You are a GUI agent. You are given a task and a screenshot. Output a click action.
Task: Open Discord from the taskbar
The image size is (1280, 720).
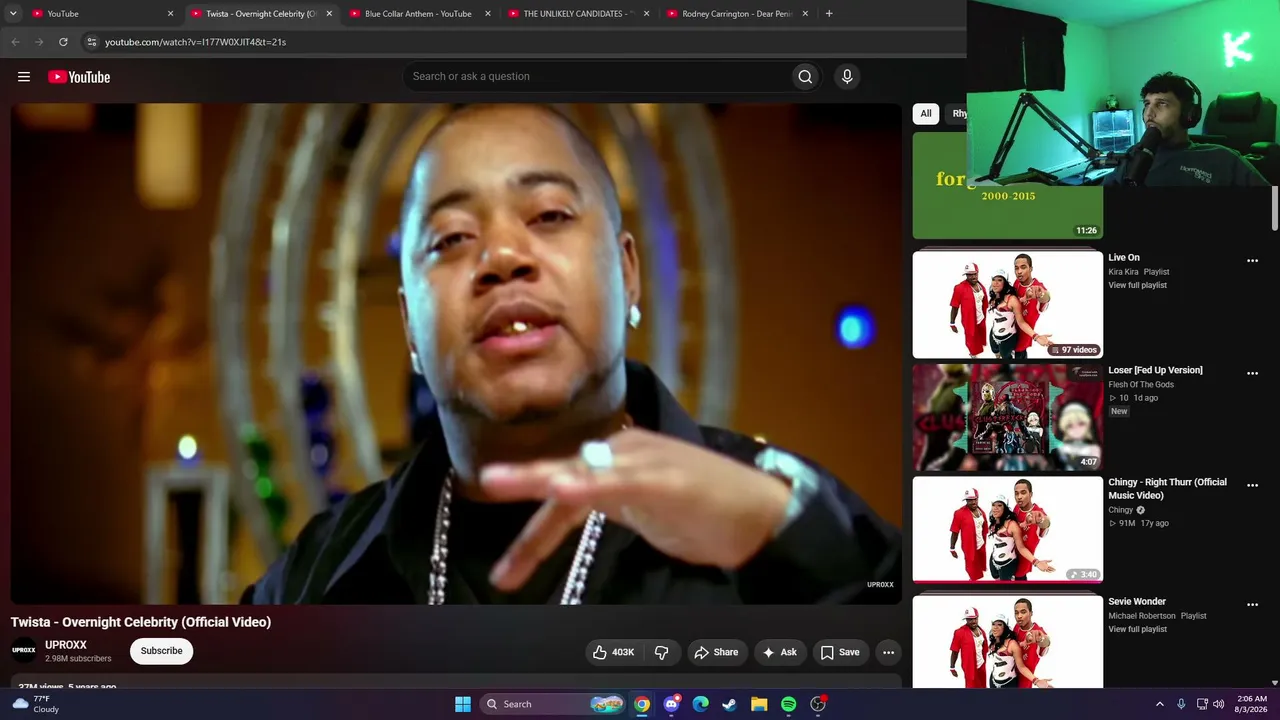pyautogui.click(x=671, y=704)
